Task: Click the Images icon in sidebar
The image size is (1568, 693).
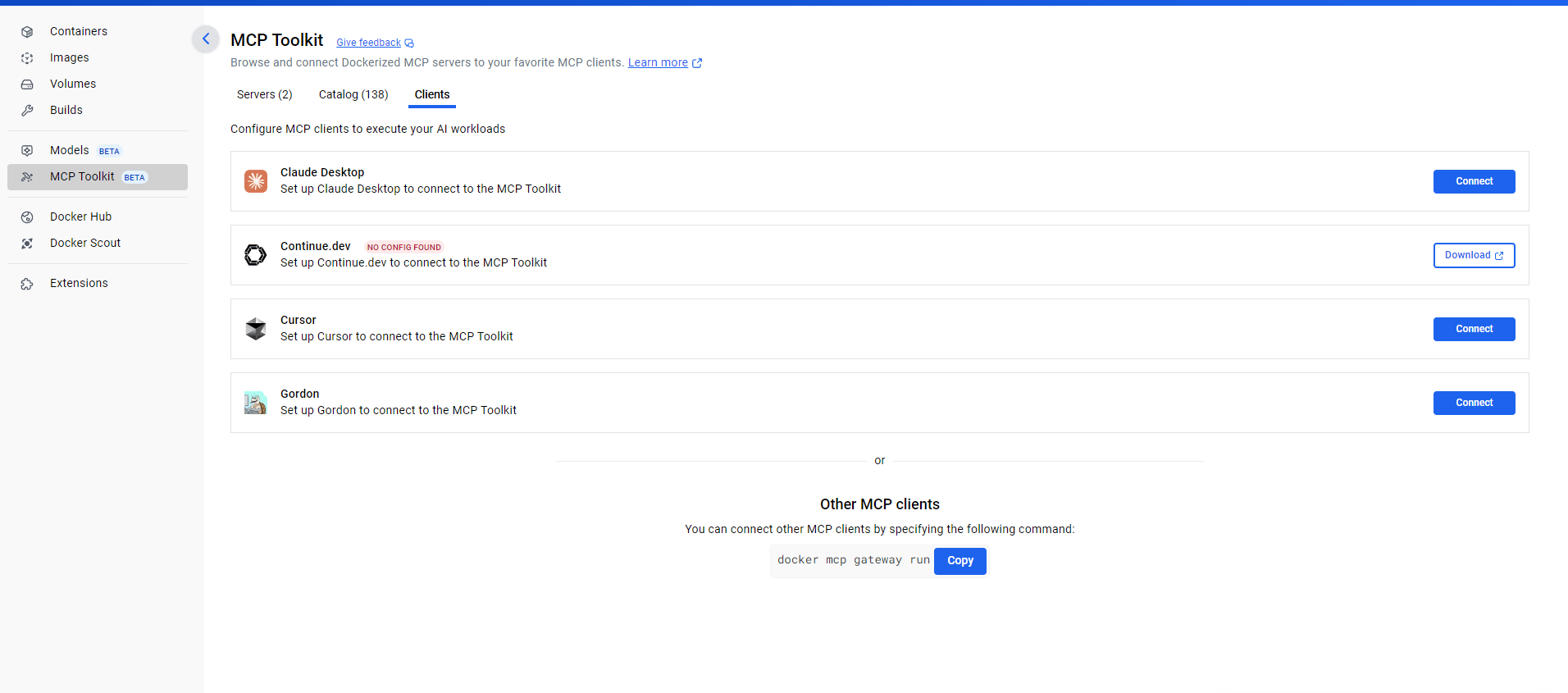Action: 27,58
